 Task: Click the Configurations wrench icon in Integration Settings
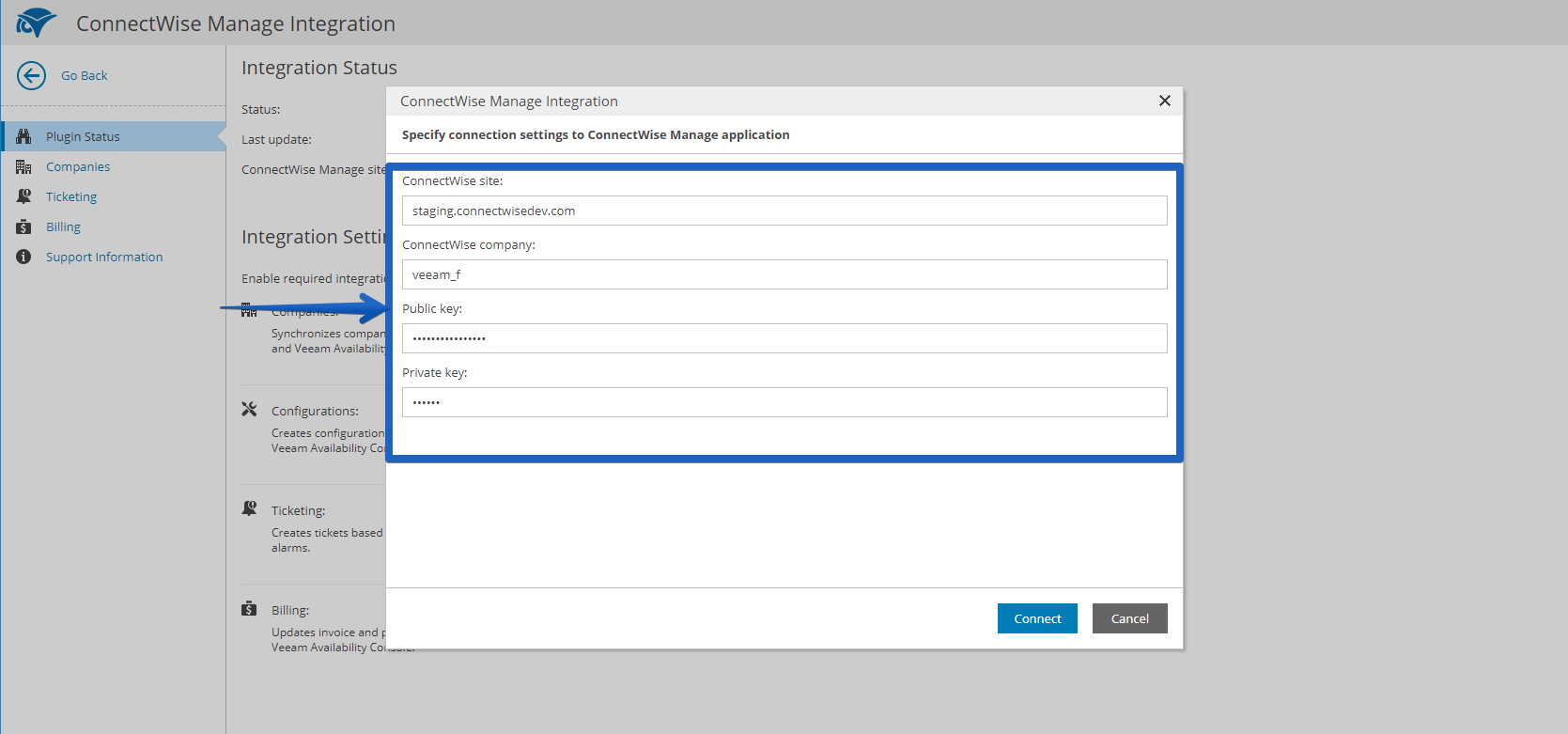[249, 409]
